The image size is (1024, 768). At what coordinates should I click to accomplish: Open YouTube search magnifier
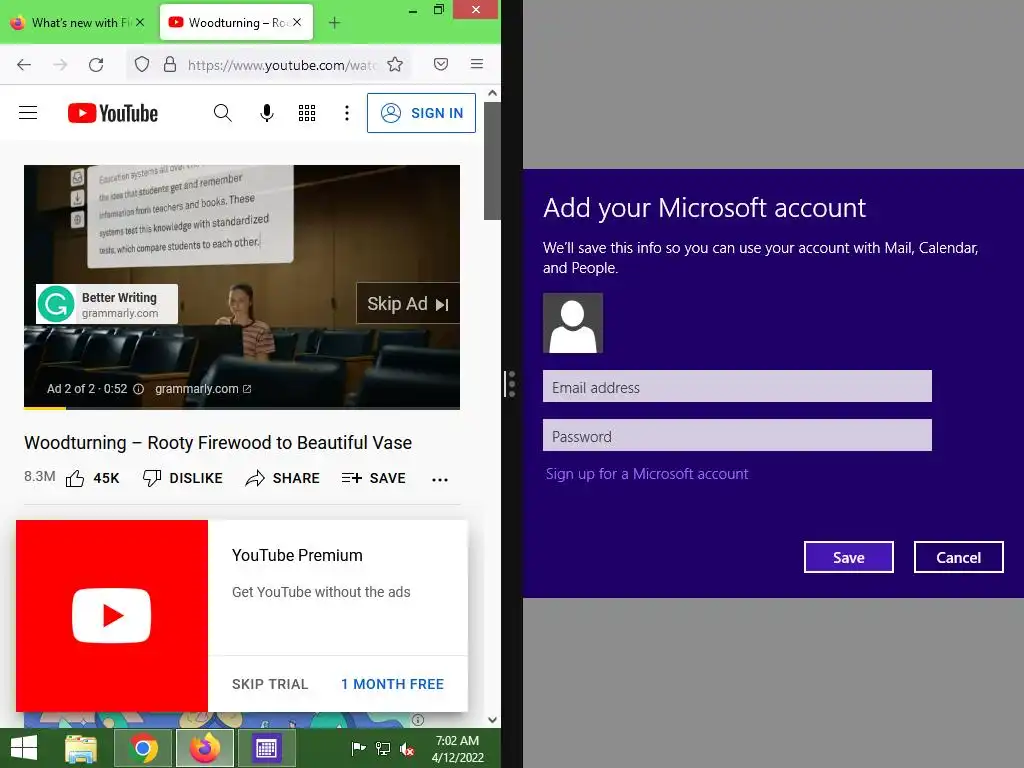point(223,113)
